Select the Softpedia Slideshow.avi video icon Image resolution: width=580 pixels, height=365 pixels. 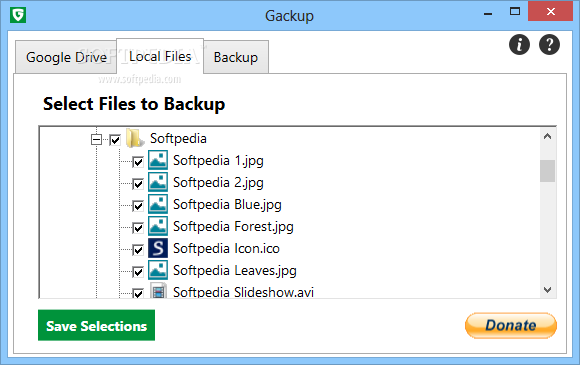pos(158,291)
